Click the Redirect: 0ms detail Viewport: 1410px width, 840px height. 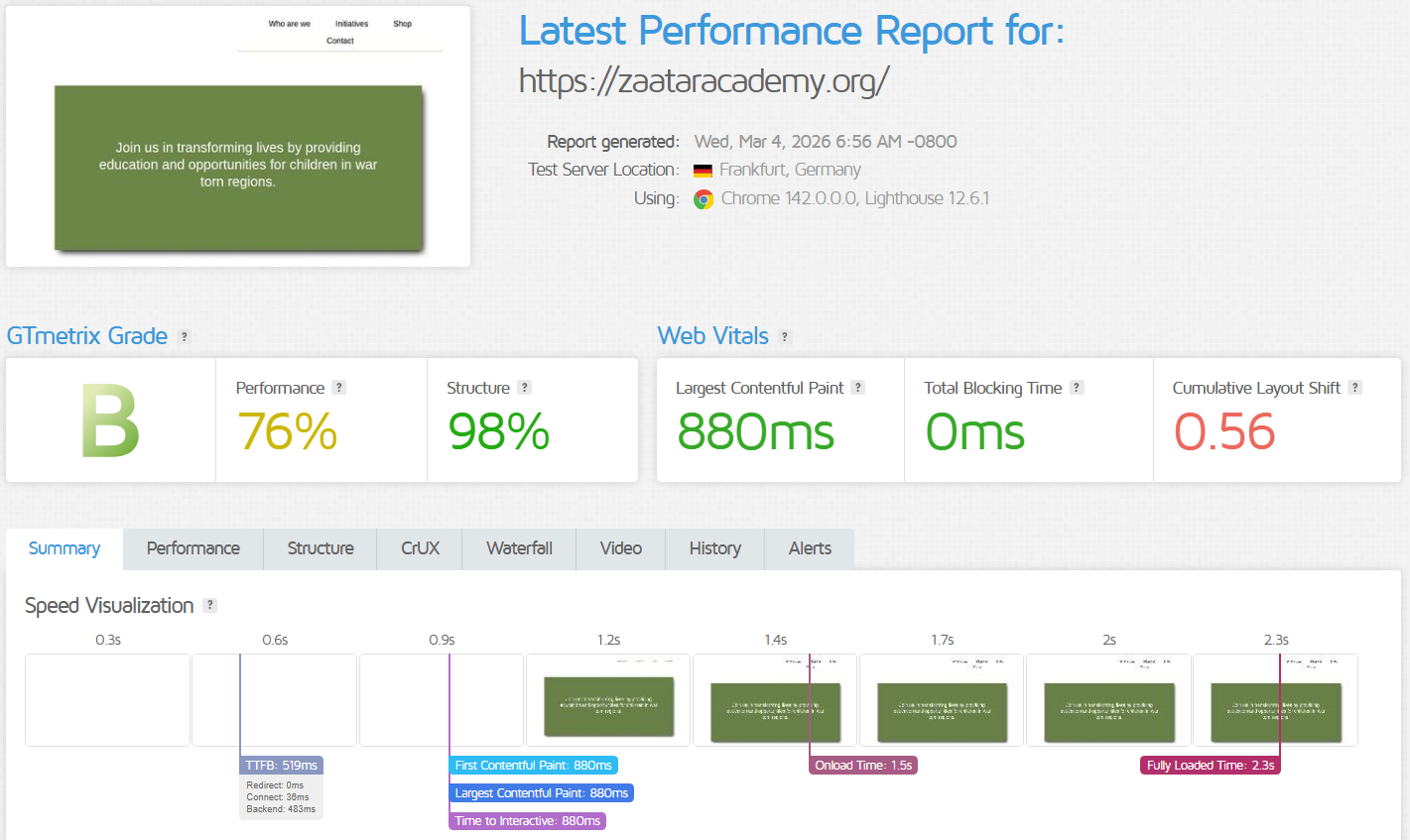[x=275, y=785]
